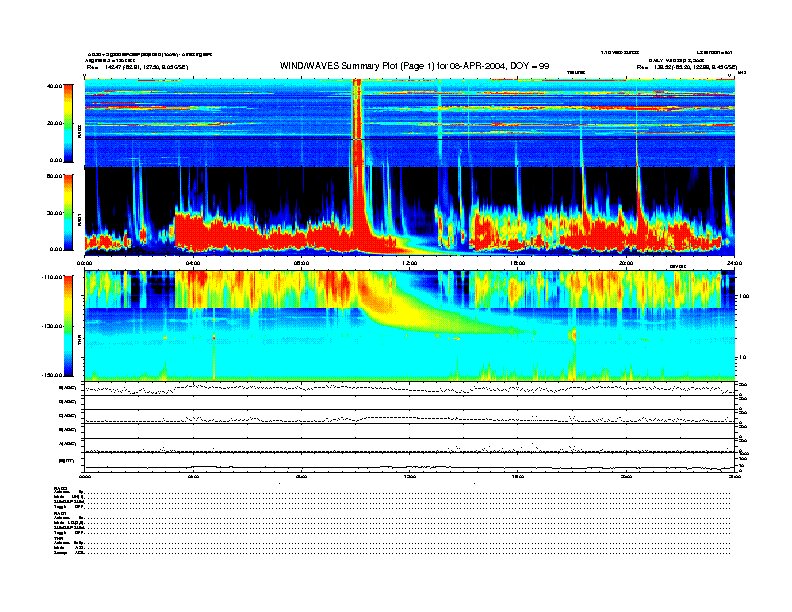This screenshot has height=612, width=792.
Task: Click the 20:00 time axis label
Action: coord(626,264)
